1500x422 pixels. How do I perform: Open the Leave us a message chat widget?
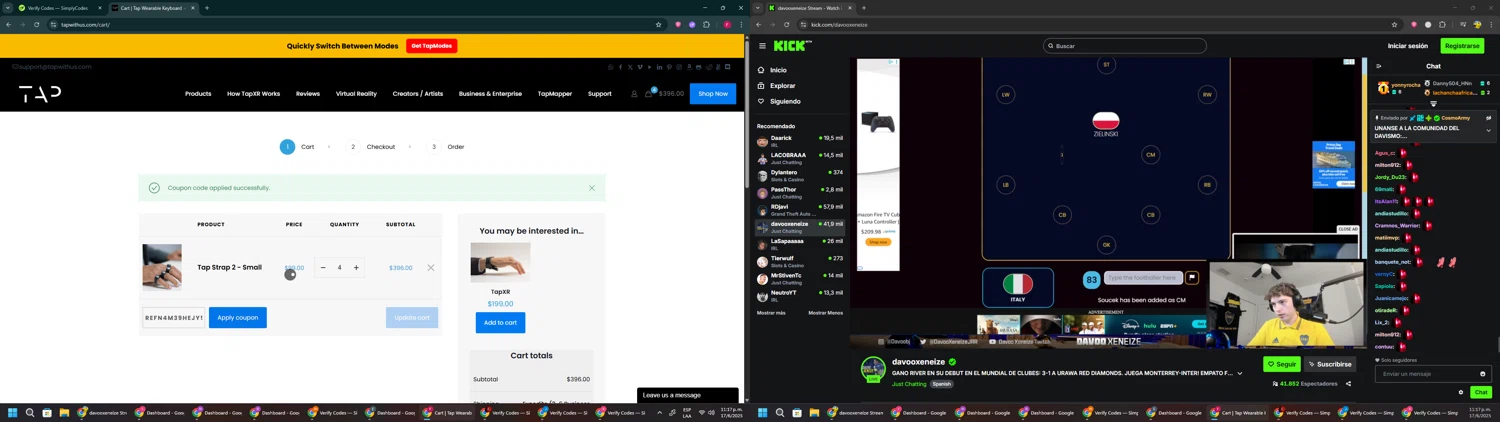pyautogui.click(x=688, y=395)
